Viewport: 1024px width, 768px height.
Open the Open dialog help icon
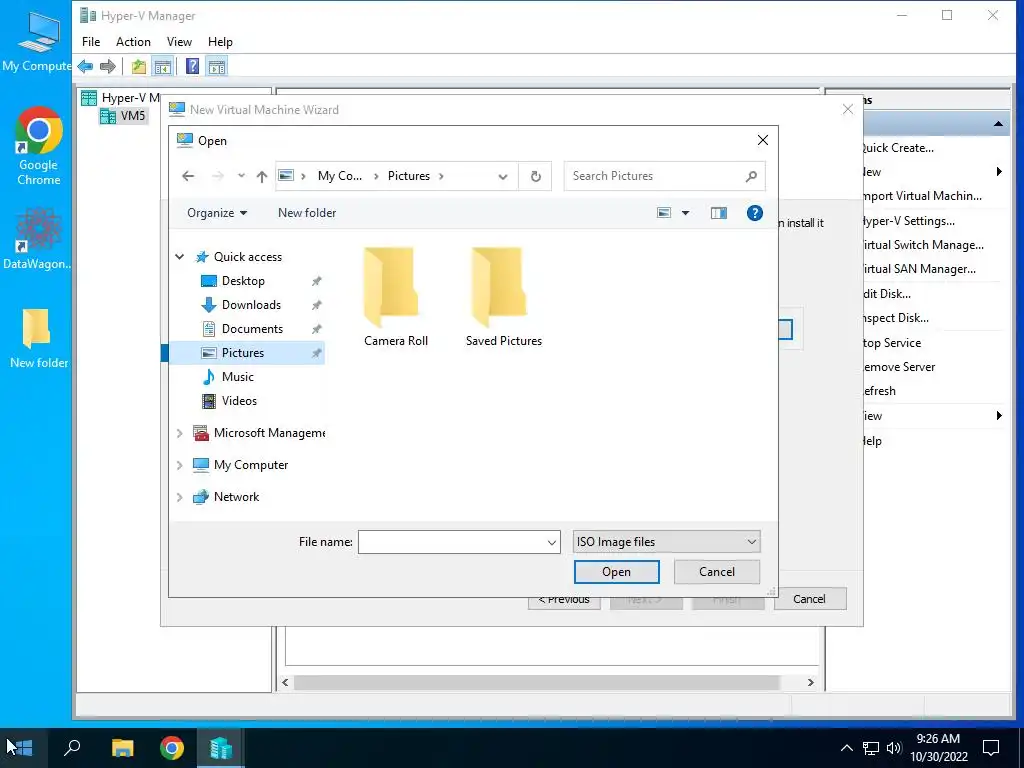point(754,213)
